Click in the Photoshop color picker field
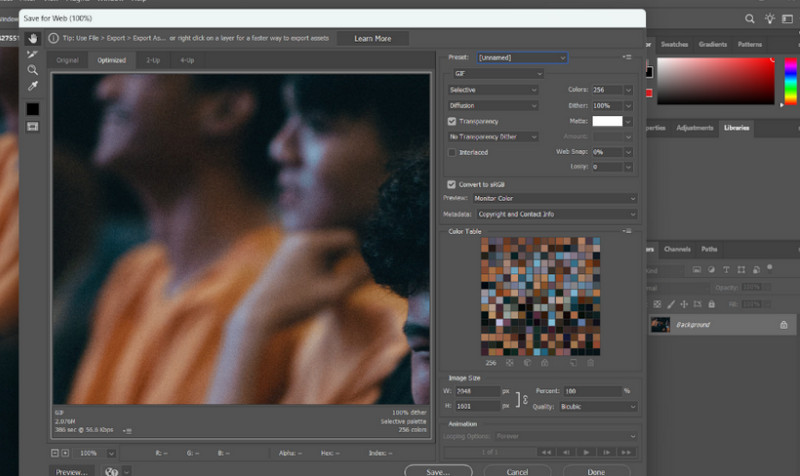800x476 pixels. [715, 81]
